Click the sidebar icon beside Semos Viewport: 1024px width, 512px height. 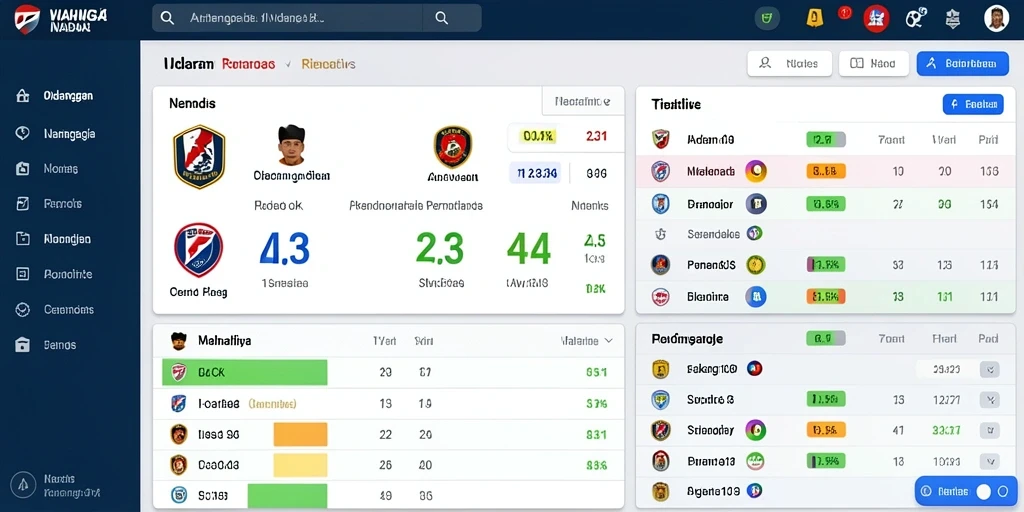click(x=22, y=345)
